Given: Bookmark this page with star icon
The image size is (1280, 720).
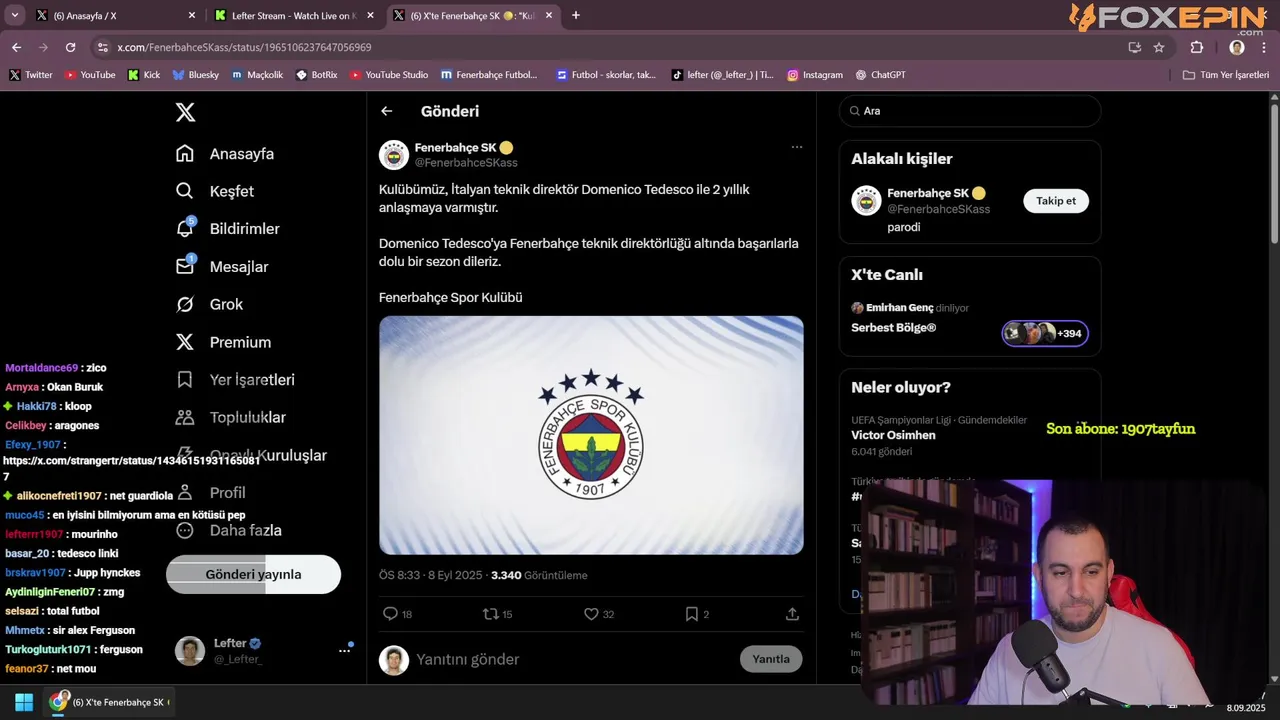Looking at the screenshot, I should pos(1159,47).
